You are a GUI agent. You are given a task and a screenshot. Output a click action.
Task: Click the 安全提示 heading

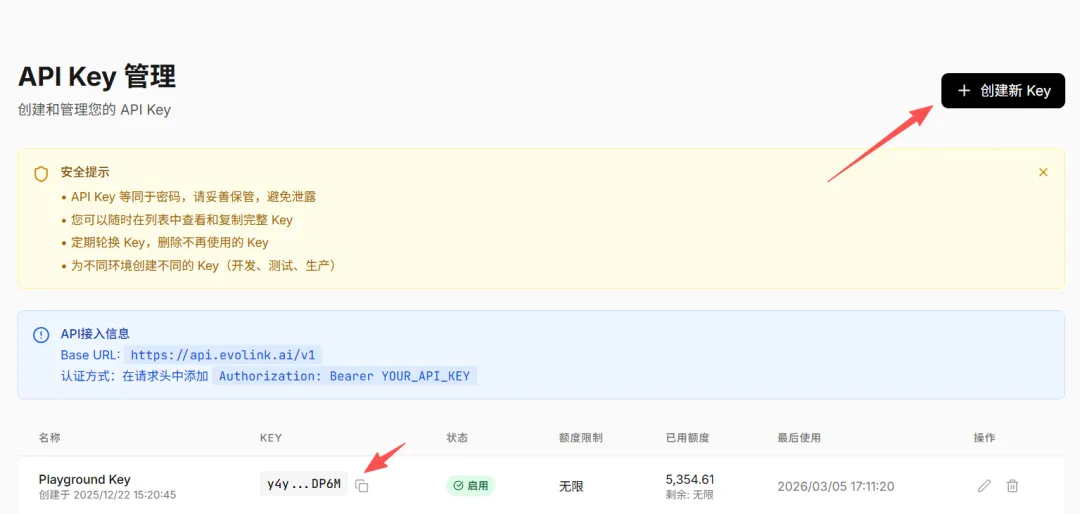tap(85, 172)
